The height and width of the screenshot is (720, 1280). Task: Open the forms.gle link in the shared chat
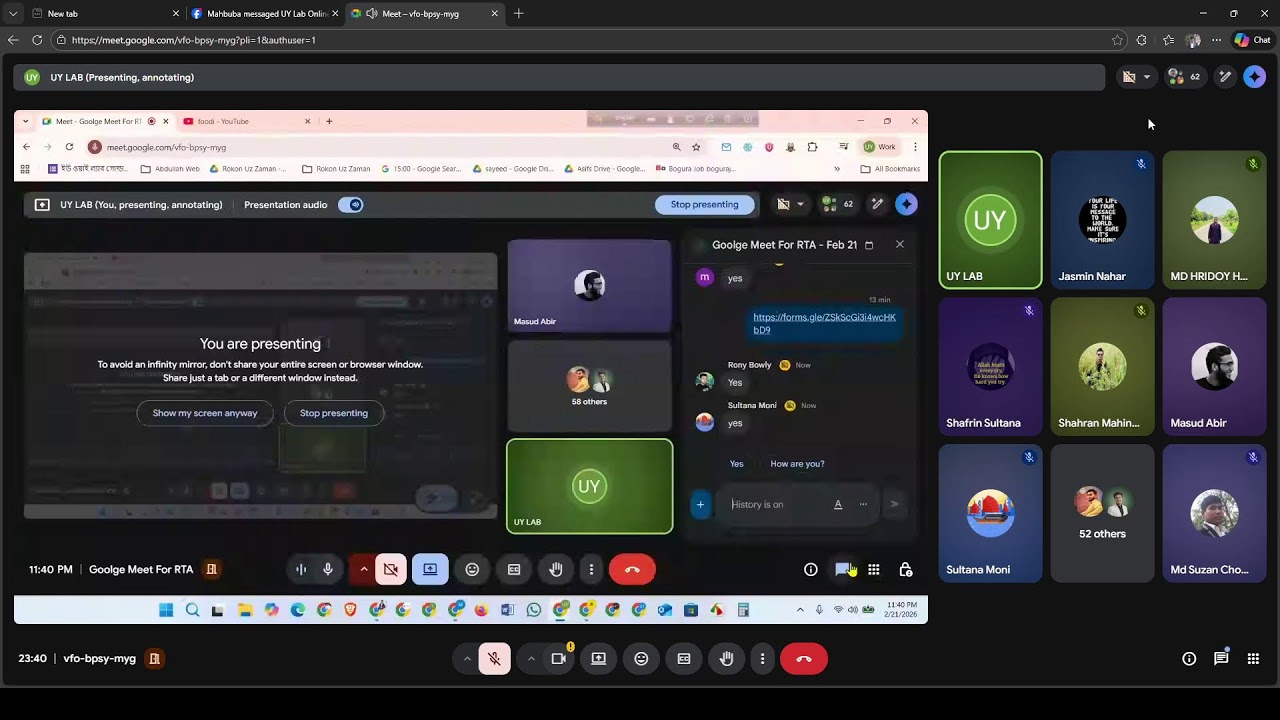tap(824, 323)
